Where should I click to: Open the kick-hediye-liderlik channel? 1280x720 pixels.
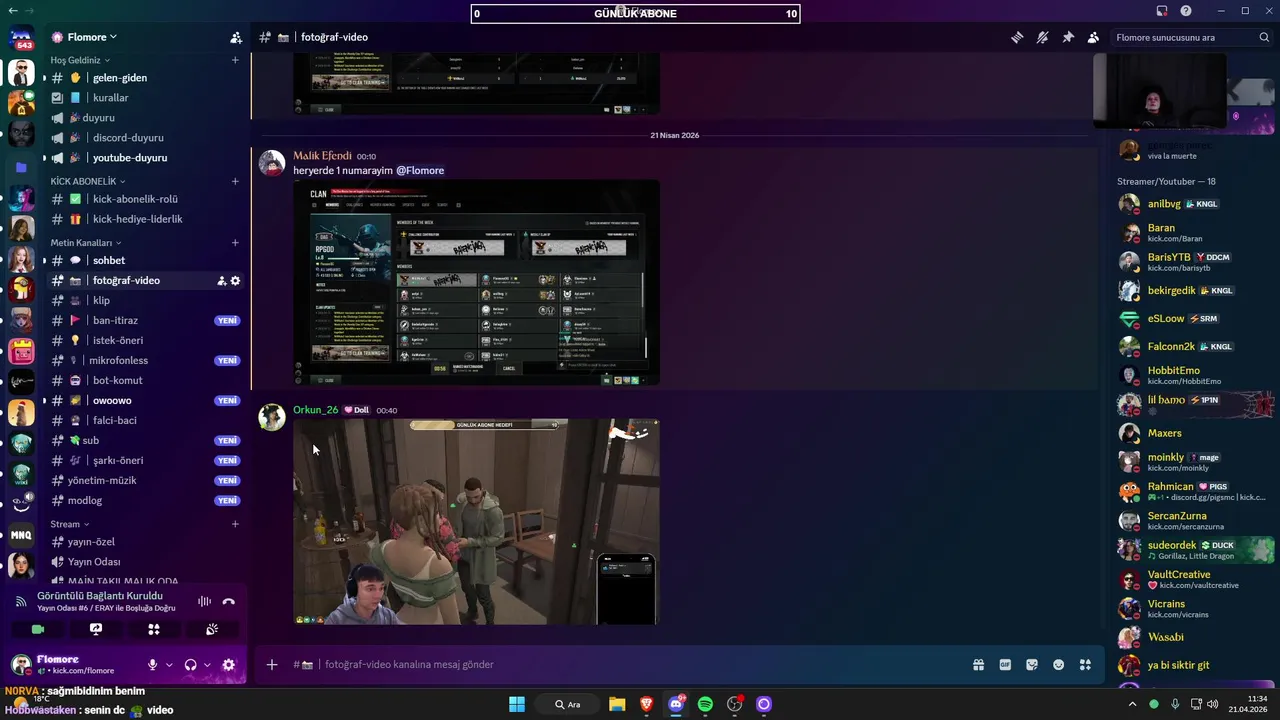[146, 219]
